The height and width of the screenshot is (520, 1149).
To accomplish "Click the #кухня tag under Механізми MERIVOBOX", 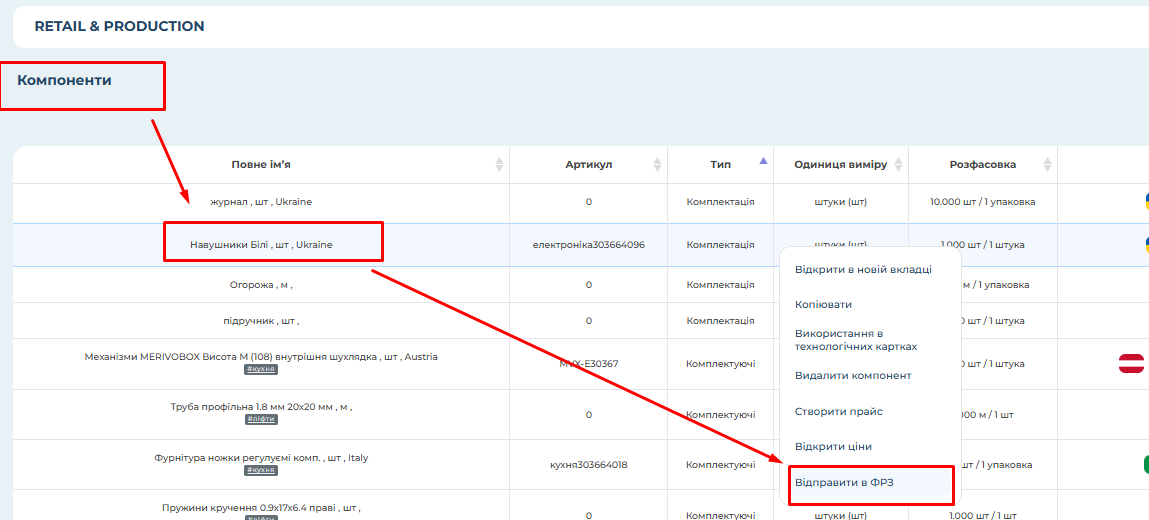I will pos(261,369).
